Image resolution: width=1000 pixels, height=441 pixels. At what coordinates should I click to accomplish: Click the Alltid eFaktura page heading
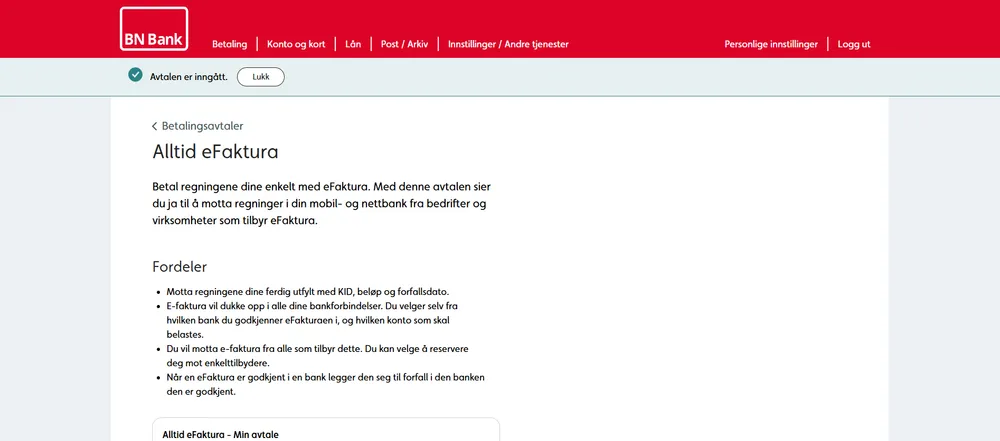tap(215, 152)
